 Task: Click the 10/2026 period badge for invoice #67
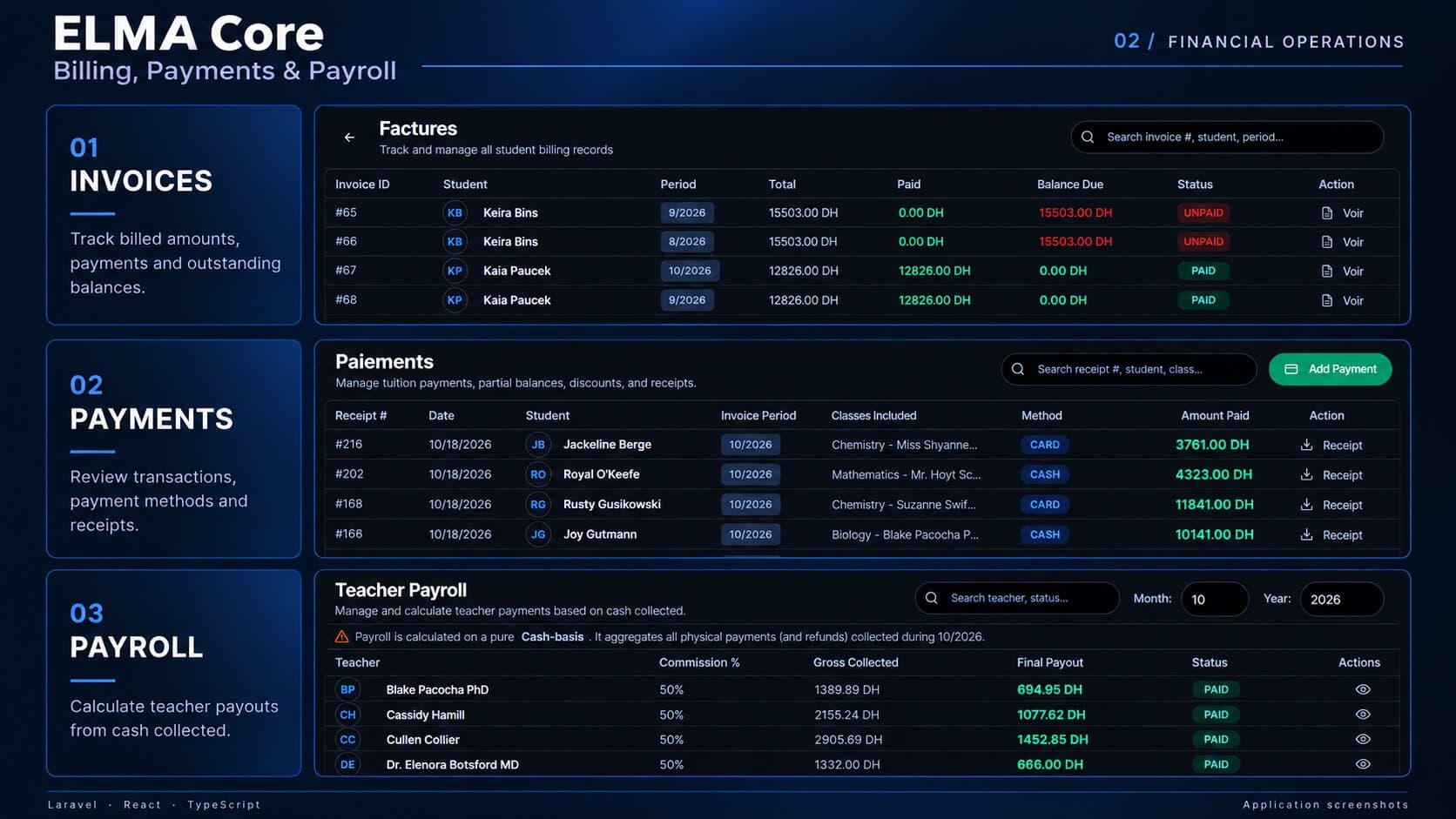click(x=690, y=271)
